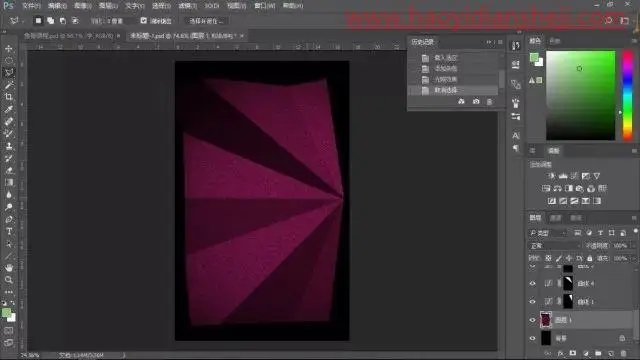This screenshot has height=360, width=640.
Task: Hide the 图层 1 layer
Action: [x=532, y=320]
